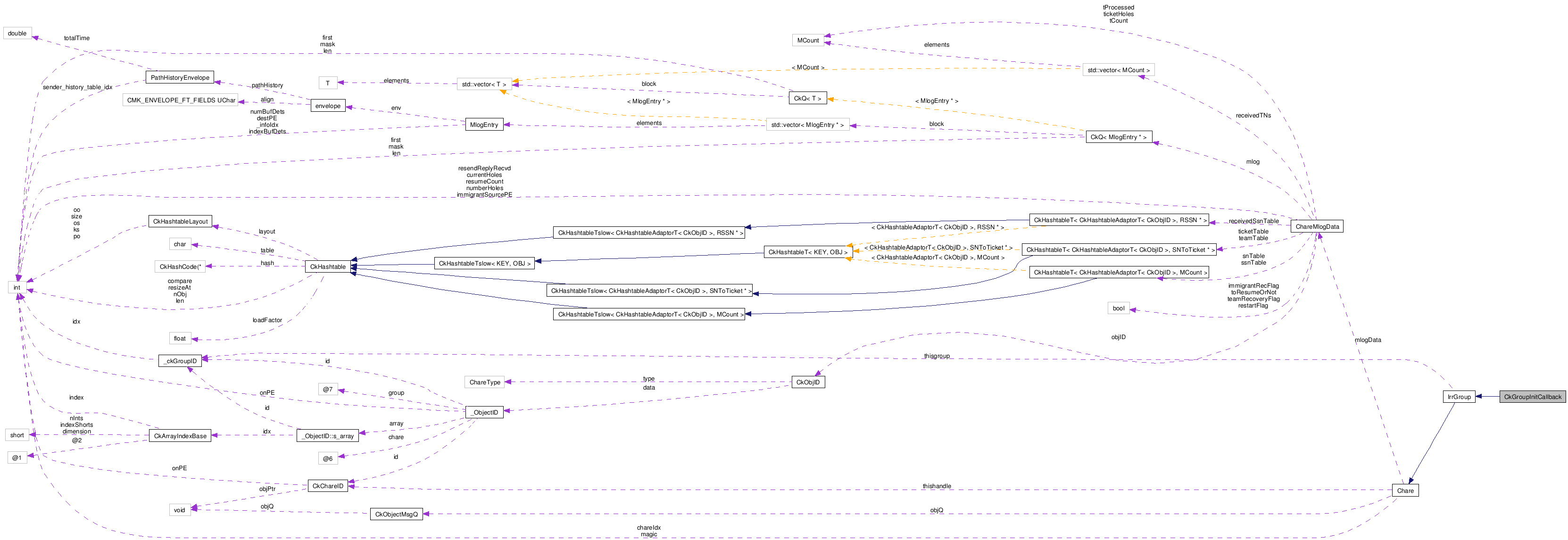Image resolution: width=1568 pixels, height=540 pixels.
Task: Click the CkGroupInitCallback node
Action: (1532, 397)
